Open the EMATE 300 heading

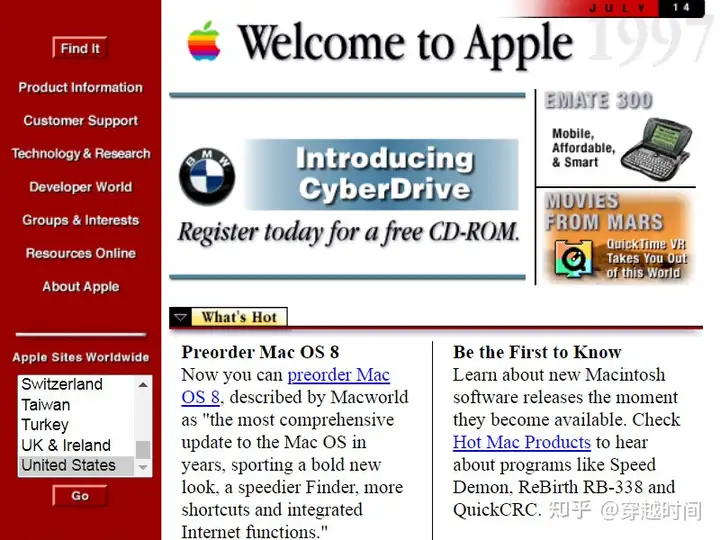point(598,100)
